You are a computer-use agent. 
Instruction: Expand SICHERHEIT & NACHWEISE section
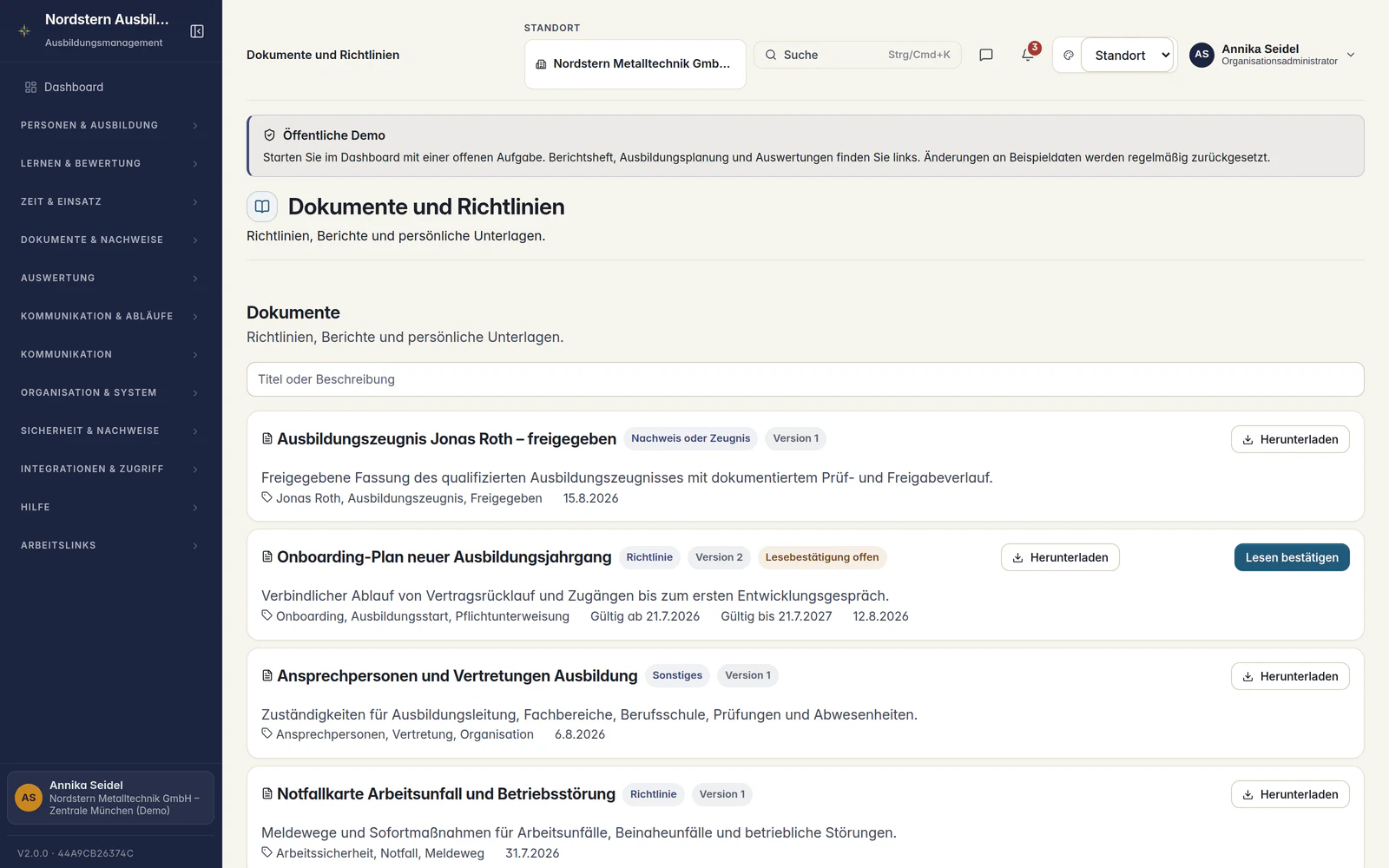(x=111, y=431)
